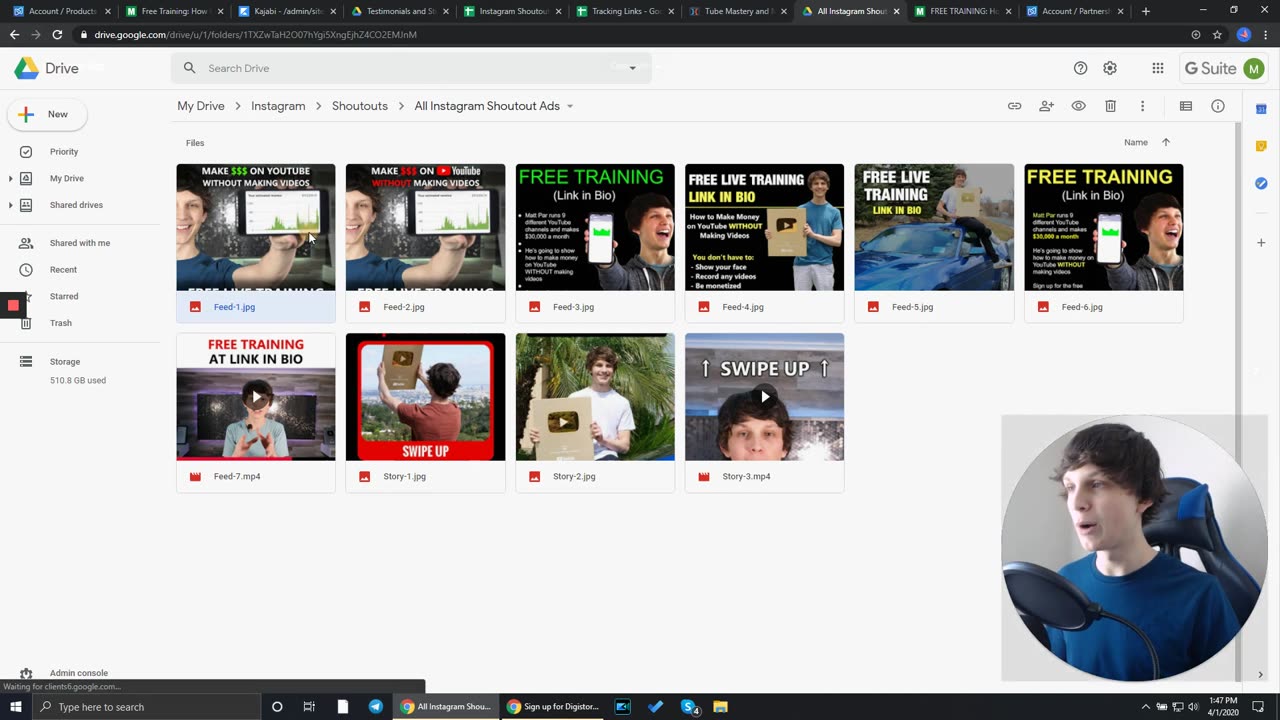Select the Feed-1.jpg thumbnail

point(256,227)
